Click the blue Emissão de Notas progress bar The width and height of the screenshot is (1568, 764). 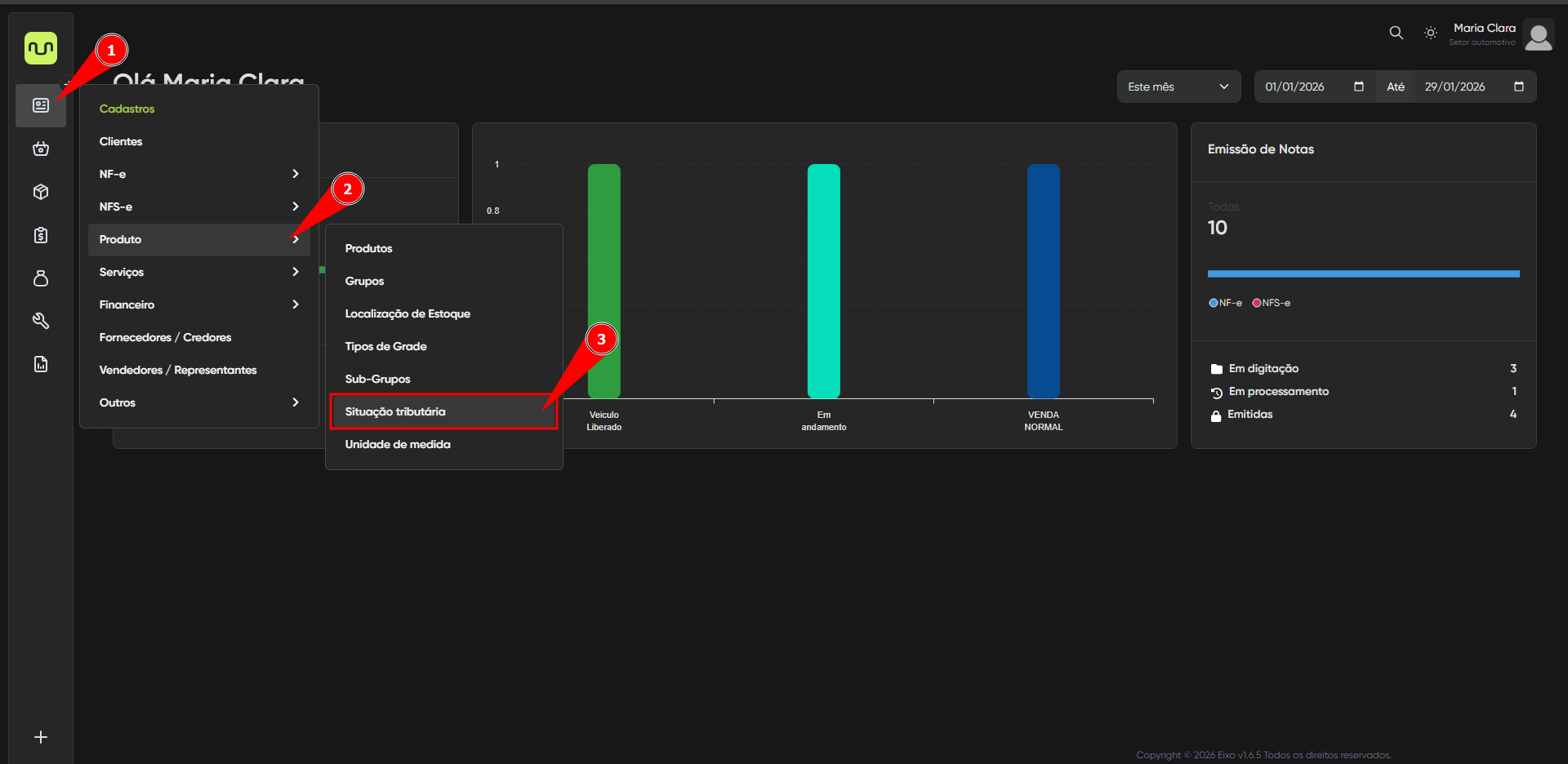pyautogui.click(x=1363, y=274)
